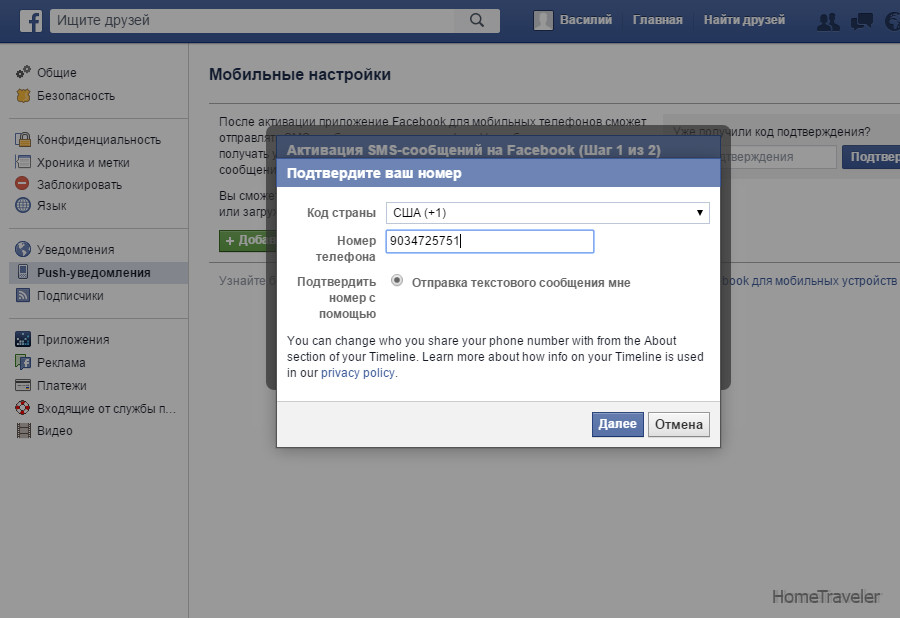Open Подписчики settings section
The height and width of the screenshot is (618, 900).
point(70,296)
